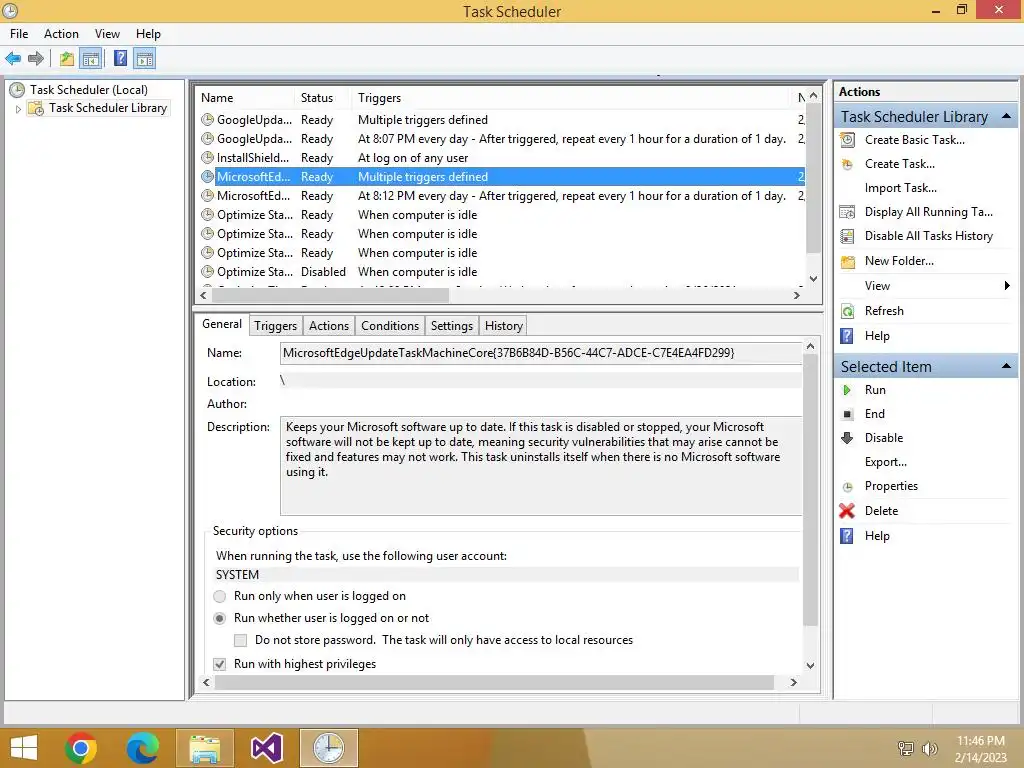
Task: Open the View submenu arrow in Actions
Action: pyautogui.click(x=1006, y=285)
